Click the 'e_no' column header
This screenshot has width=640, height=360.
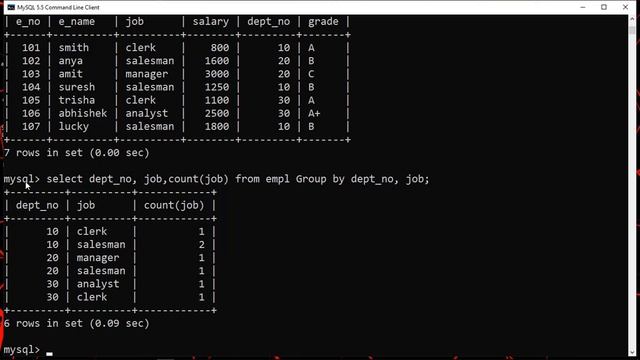28,22
